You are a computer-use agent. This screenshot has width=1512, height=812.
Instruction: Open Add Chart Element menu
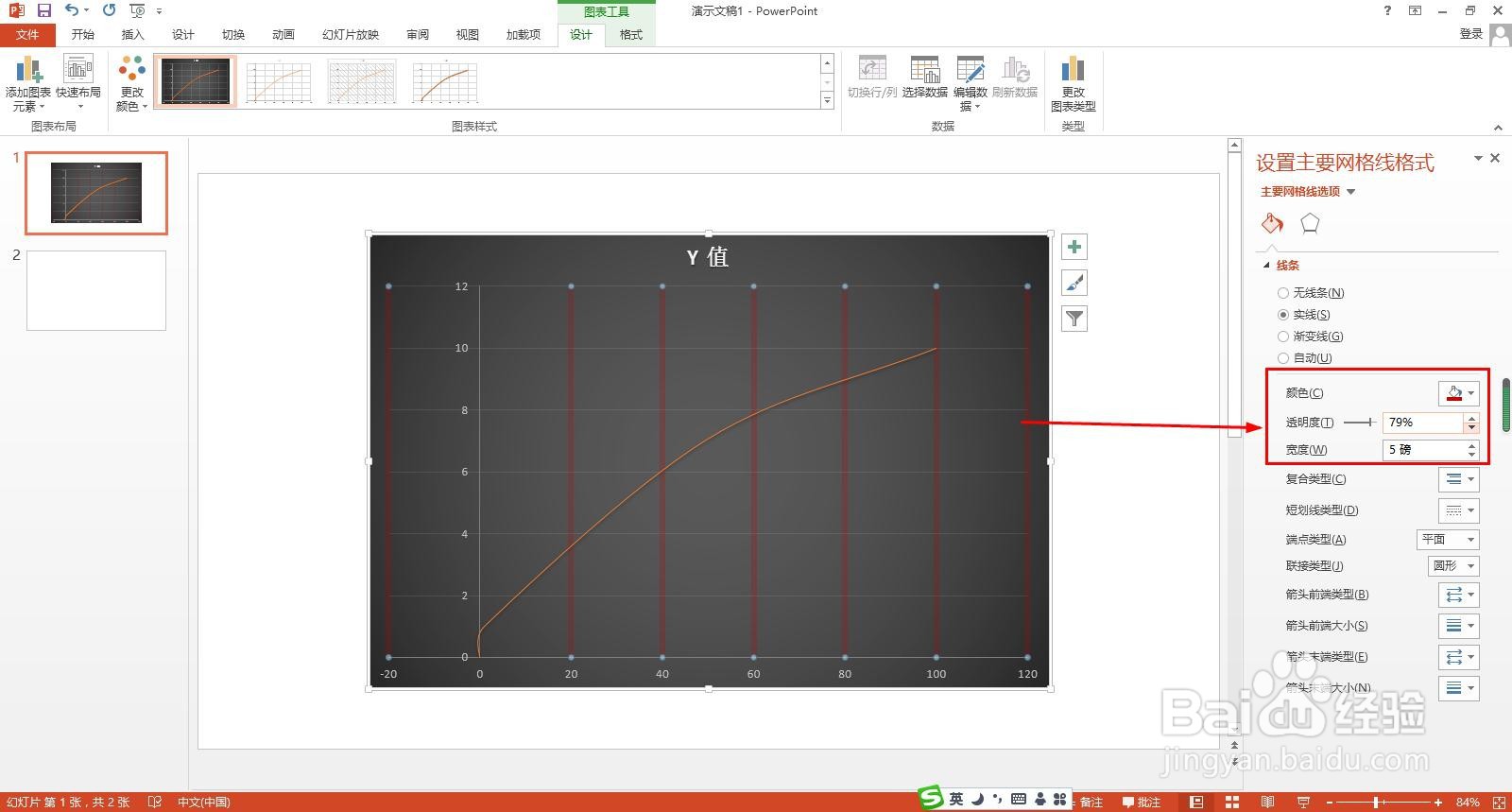click(28, 83)
